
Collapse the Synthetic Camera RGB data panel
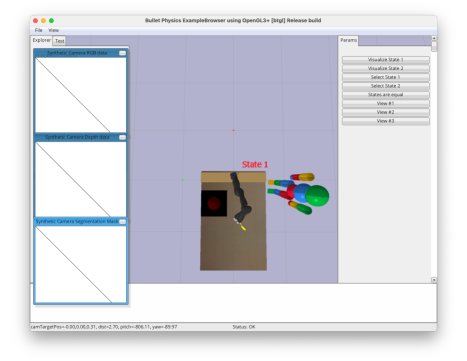(x=122, y=53)
